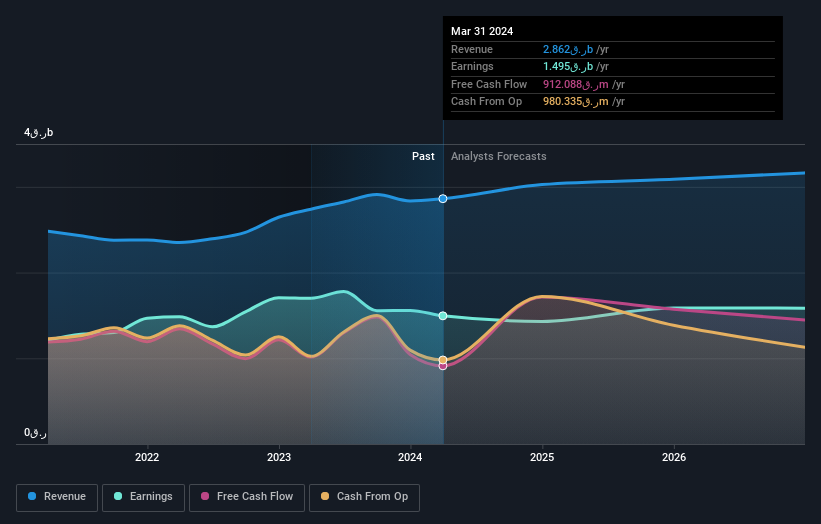Viewport: 821px width, 524px height.
Task: Click the 2024 x-axis label
Action: 410,458
